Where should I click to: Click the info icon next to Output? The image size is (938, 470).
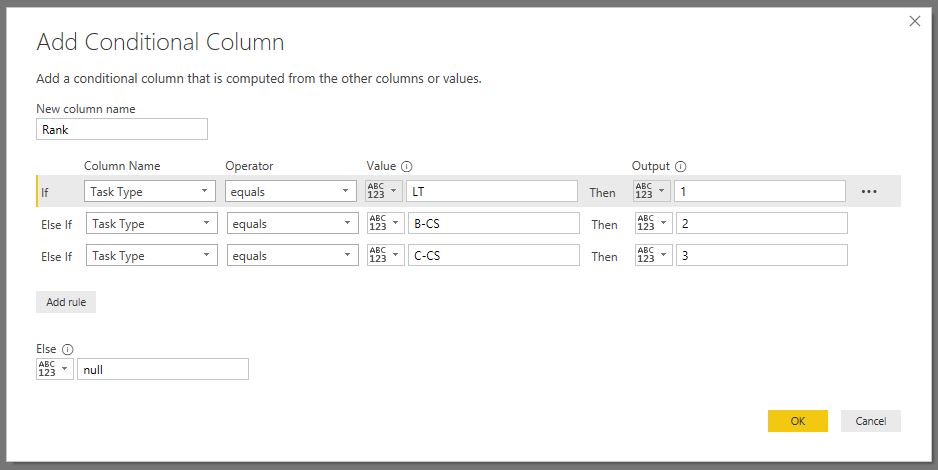click(680, 167)
